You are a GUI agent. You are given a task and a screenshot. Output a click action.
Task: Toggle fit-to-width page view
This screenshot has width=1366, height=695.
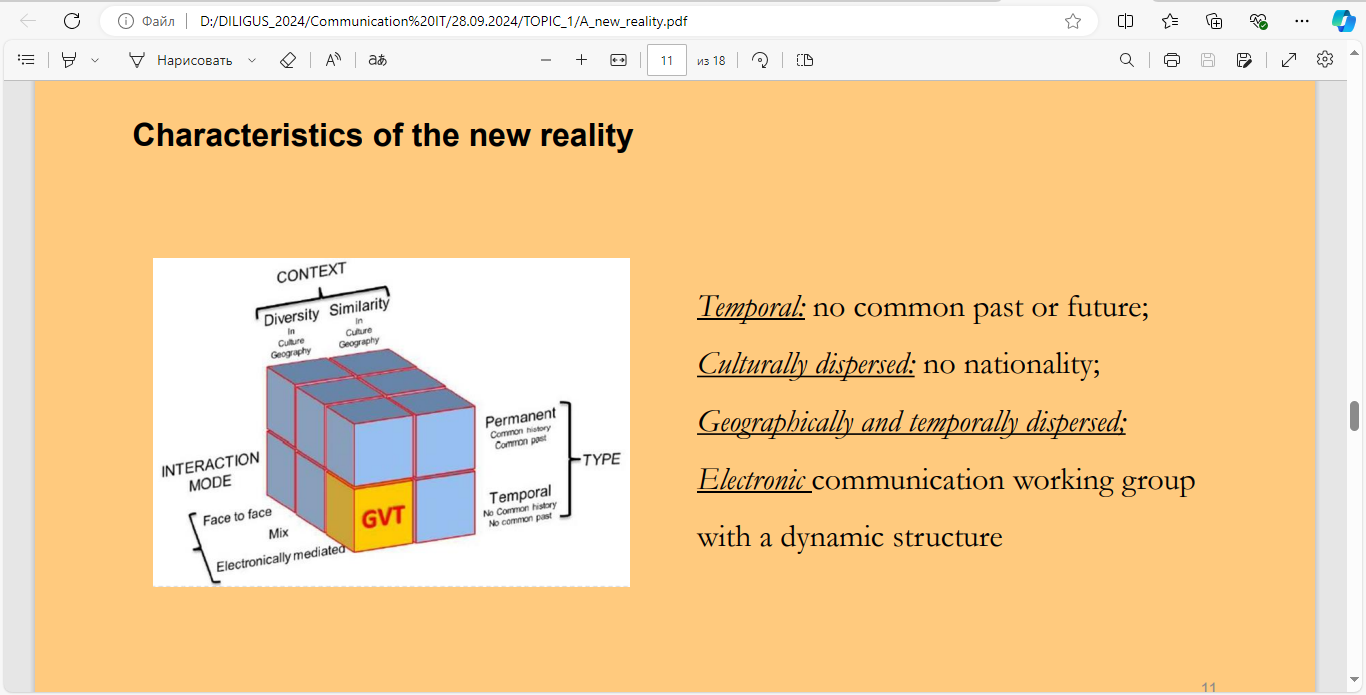click(618, 60)
